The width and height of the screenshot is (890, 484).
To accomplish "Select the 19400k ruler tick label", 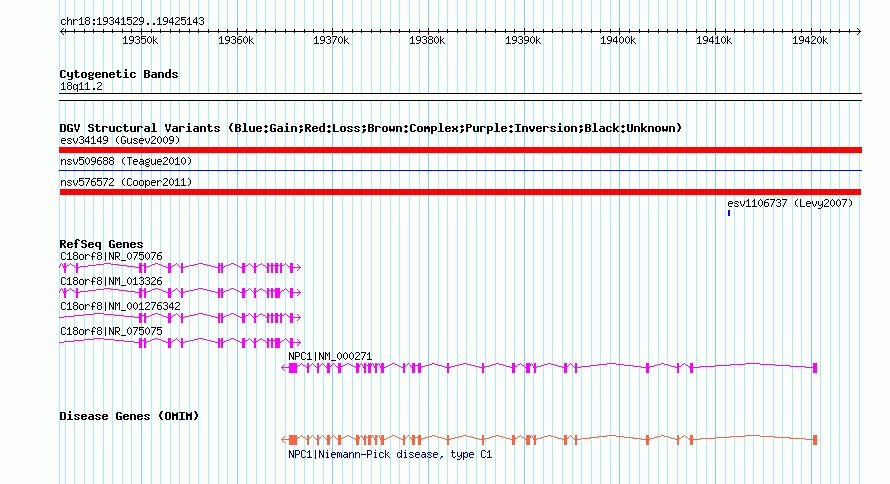I will tap(618, 40).
